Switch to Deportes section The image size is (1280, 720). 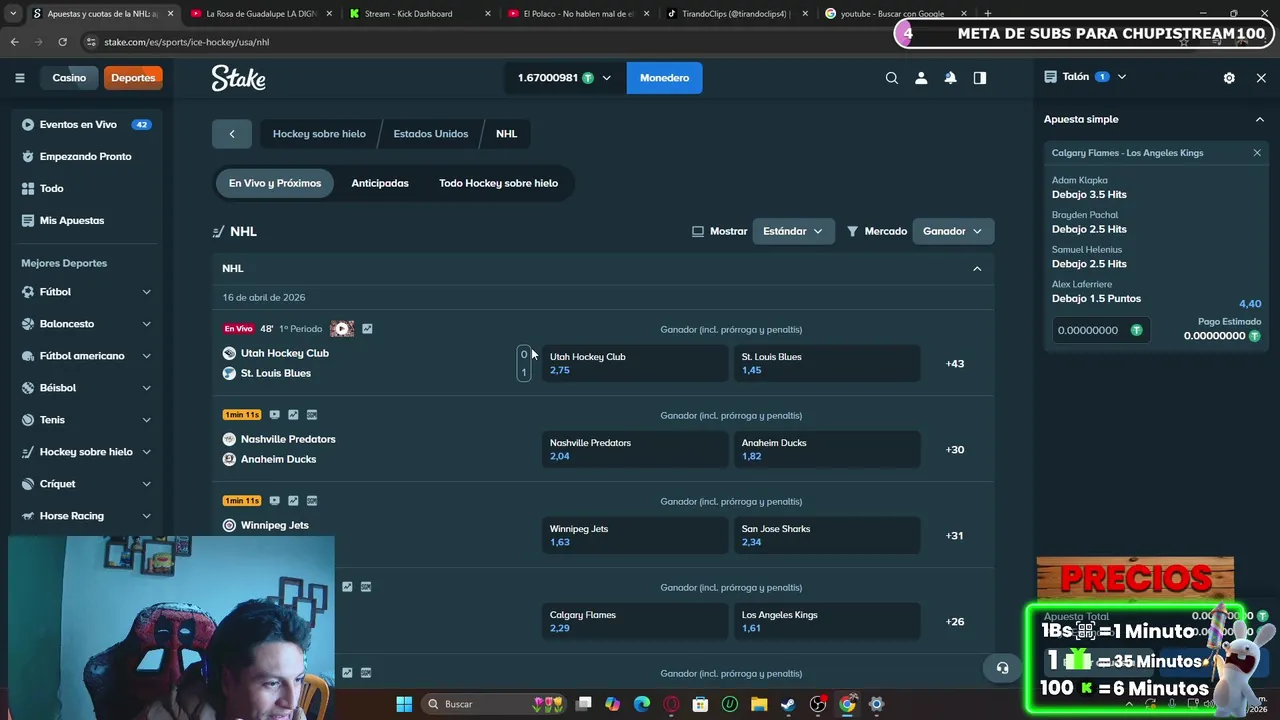click(x=133, y=78)
